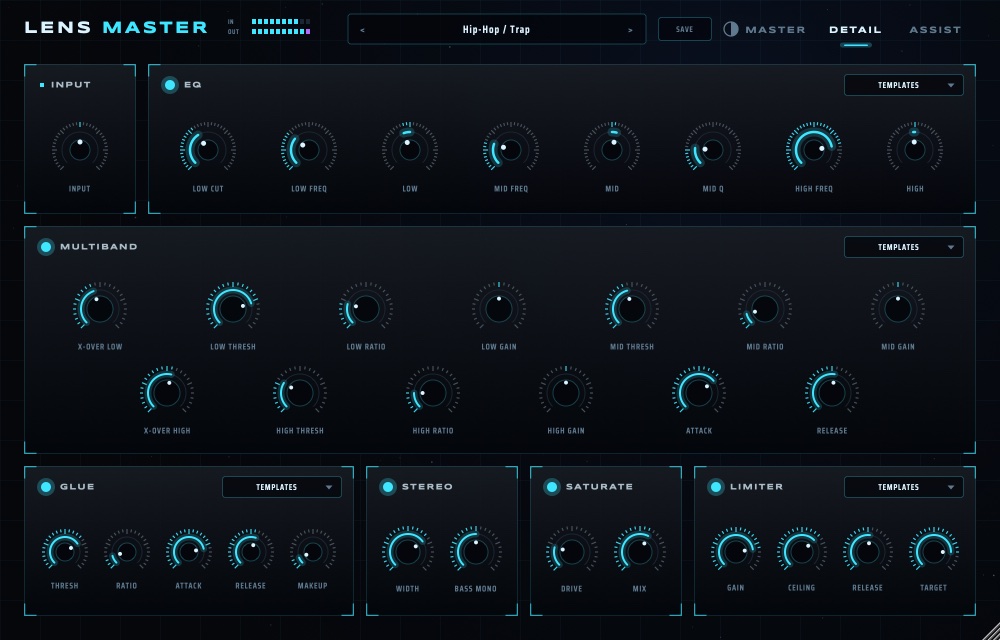
Task: Open the Hip-Hop / Trap preset selector
Action: pos(496,29)
